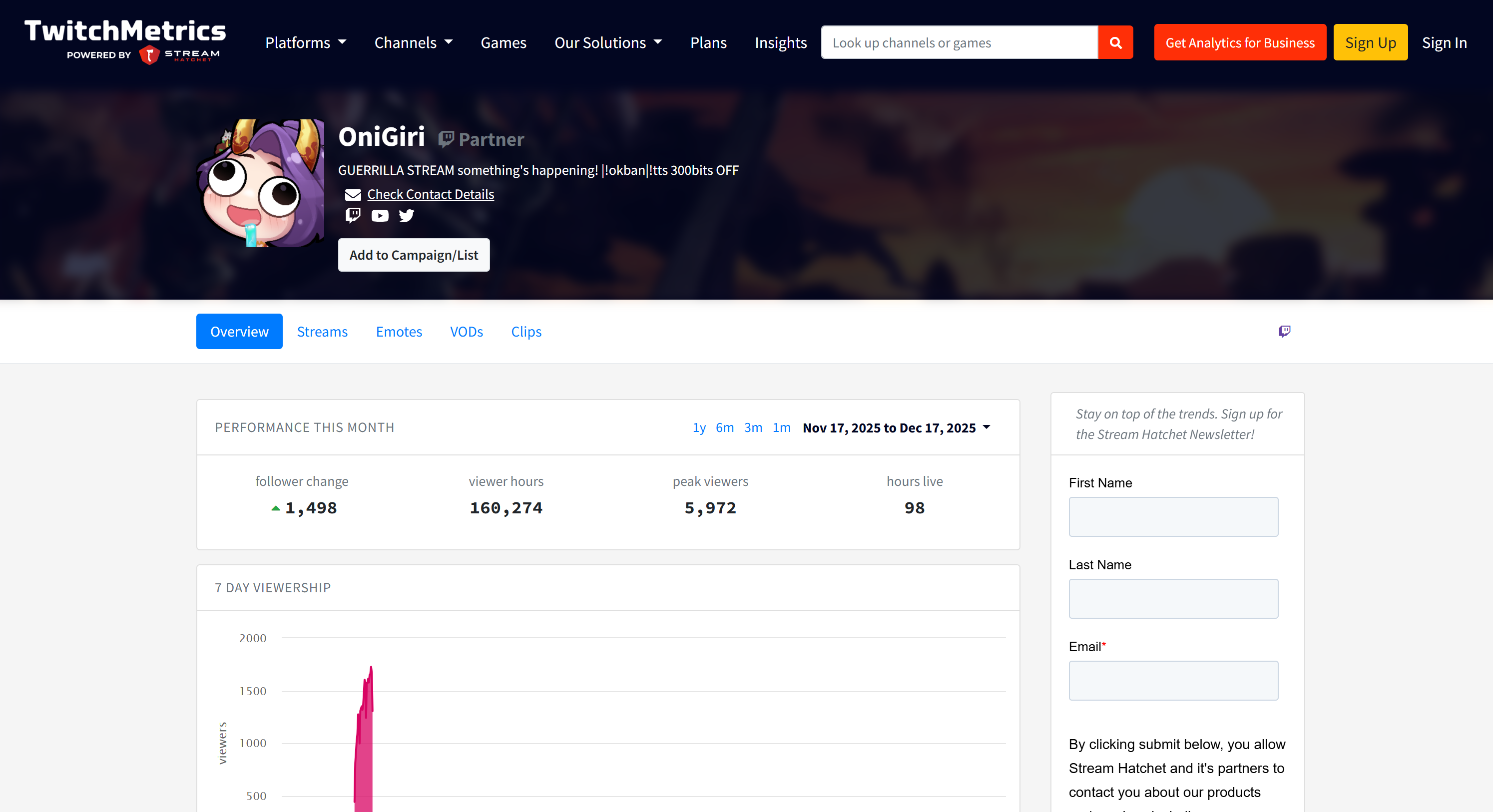Open Check Contact Details
1493x812 pixels.
430,194
